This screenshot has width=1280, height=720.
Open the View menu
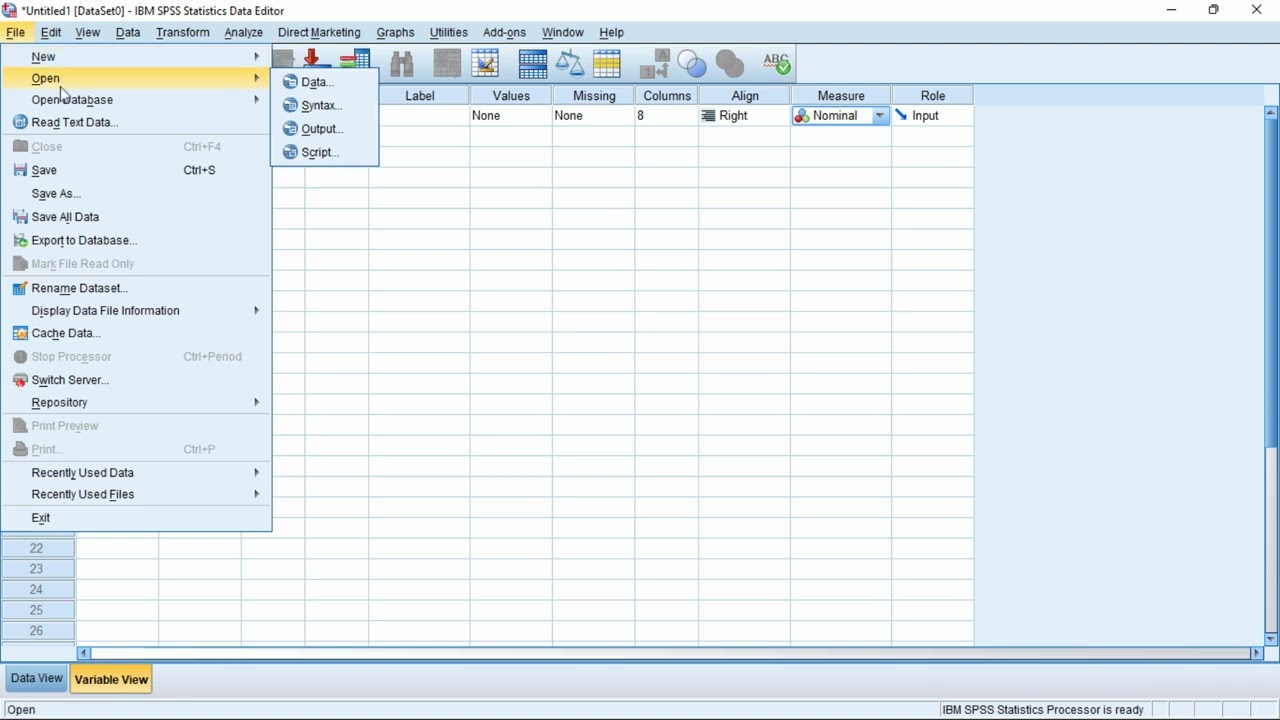point(88,32)
